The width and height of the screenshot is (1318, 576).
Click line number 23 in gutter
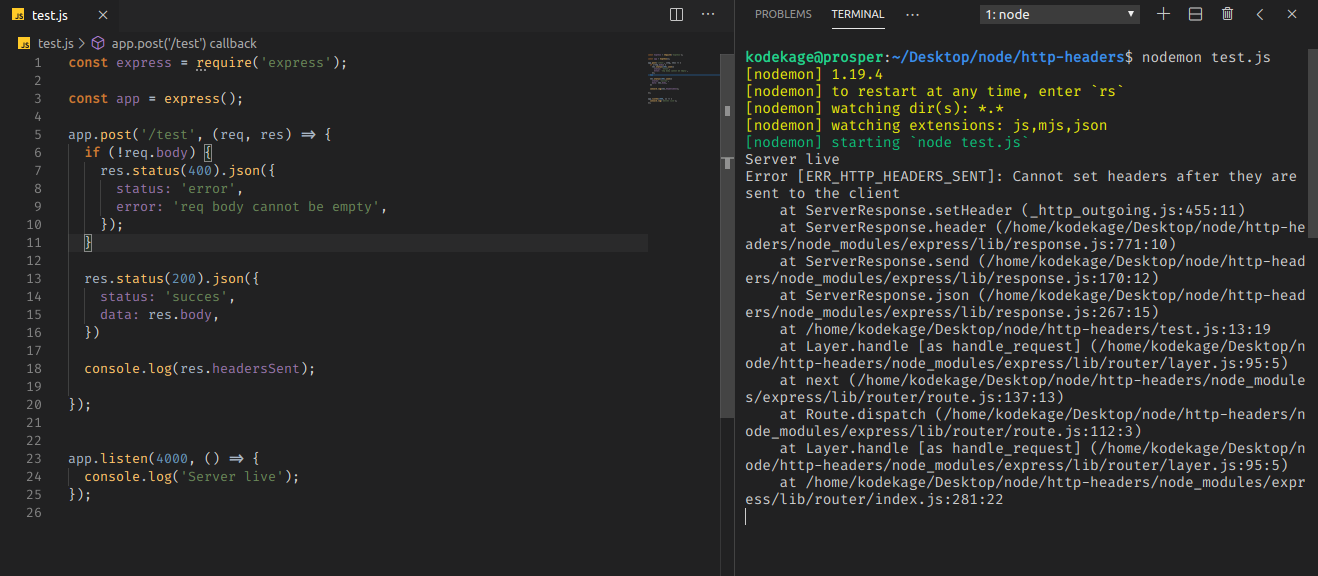coord(34,458)
